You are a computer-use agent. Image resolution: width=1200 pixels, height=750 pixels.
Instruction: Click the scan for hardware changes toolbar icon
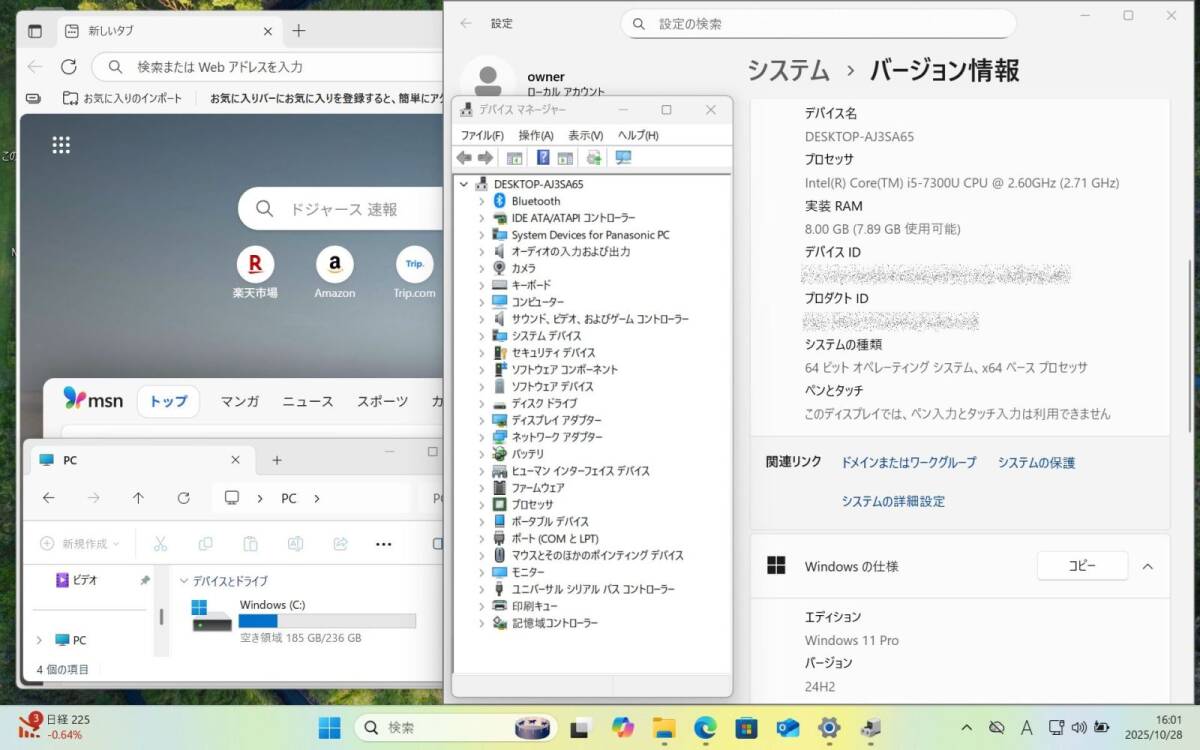623,158
